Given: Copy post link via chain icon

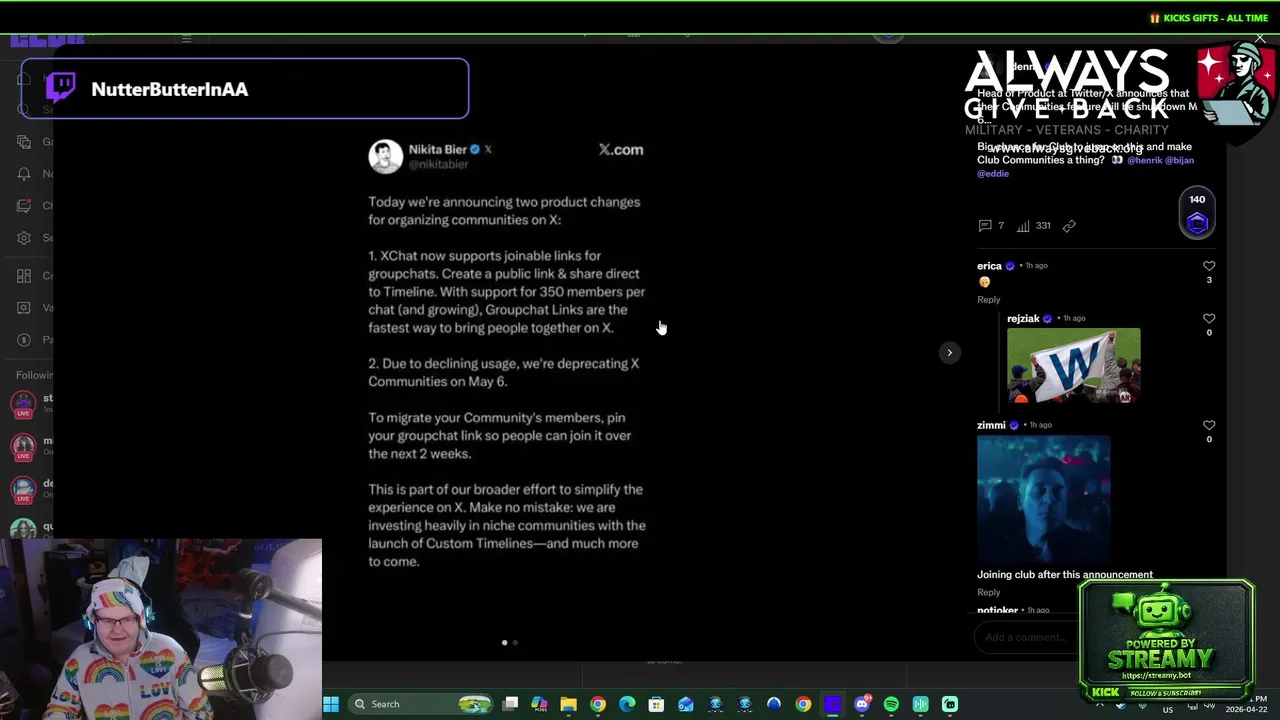Looking at the screenshot, I should pos(1069,226).
